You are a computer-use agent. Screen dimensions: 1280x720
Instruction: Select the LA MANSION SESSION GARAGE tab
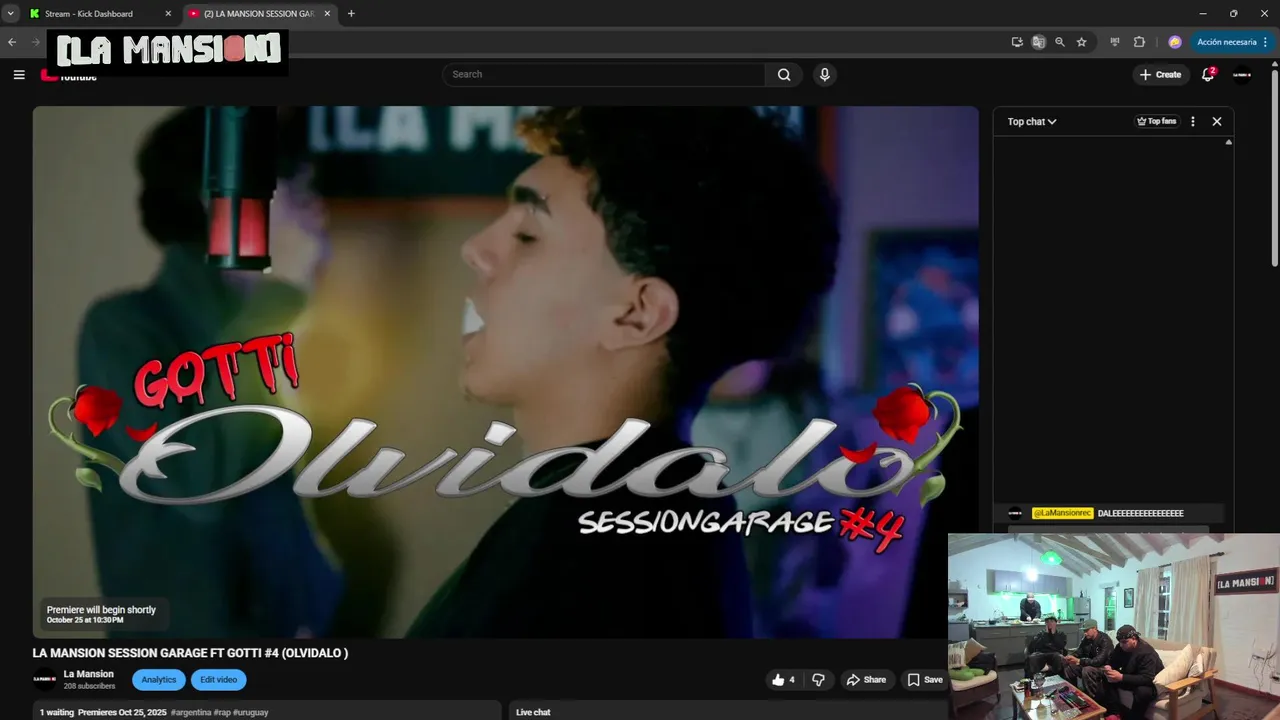[260, 14]
